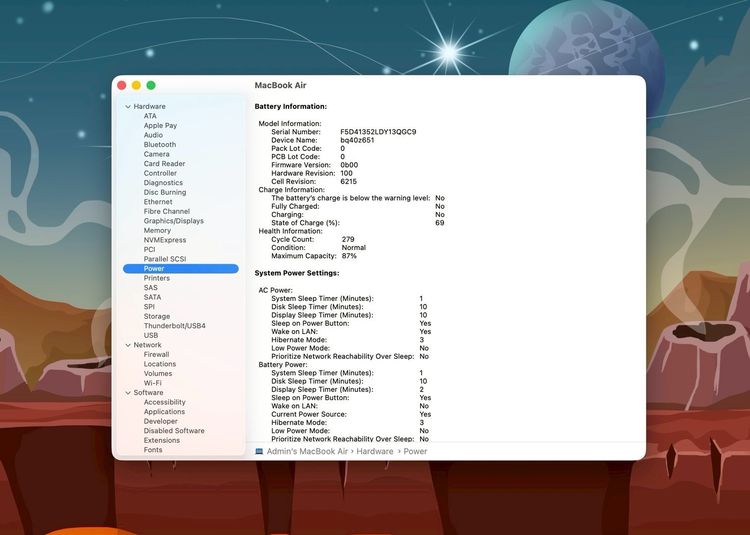Image resolution: width=750 pixels, height=535 pixels.
Task: Minimize the window using the yellow button
Action: [x=136, y=86]
